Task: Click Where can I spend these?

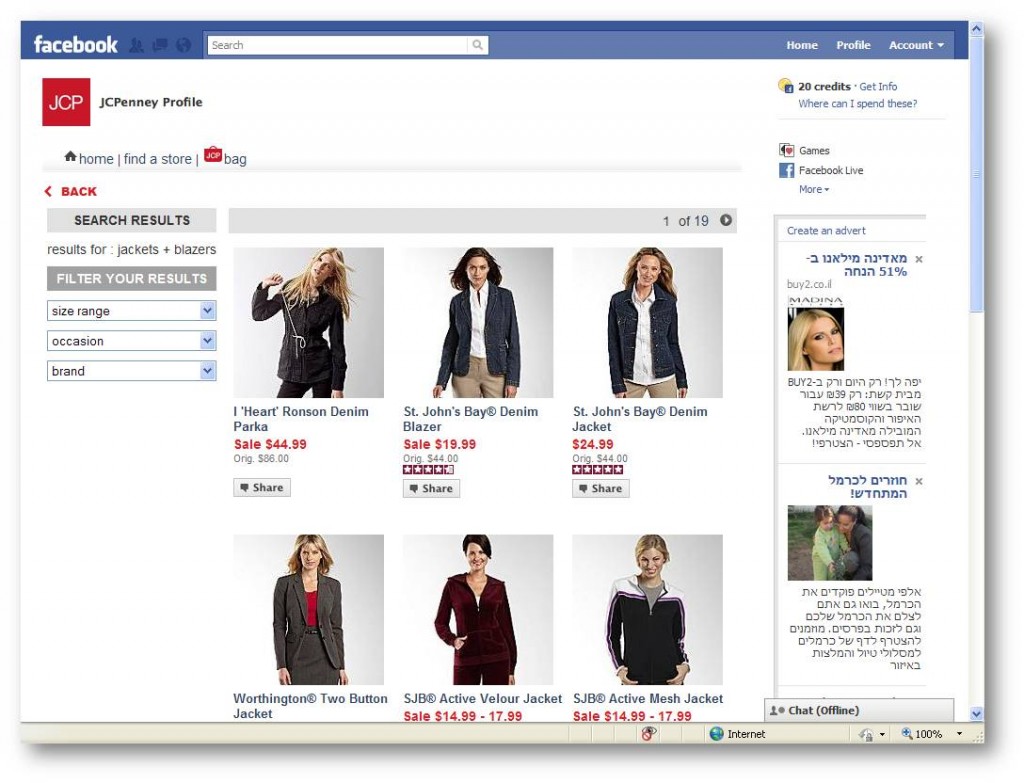Action: coord(857,103)
